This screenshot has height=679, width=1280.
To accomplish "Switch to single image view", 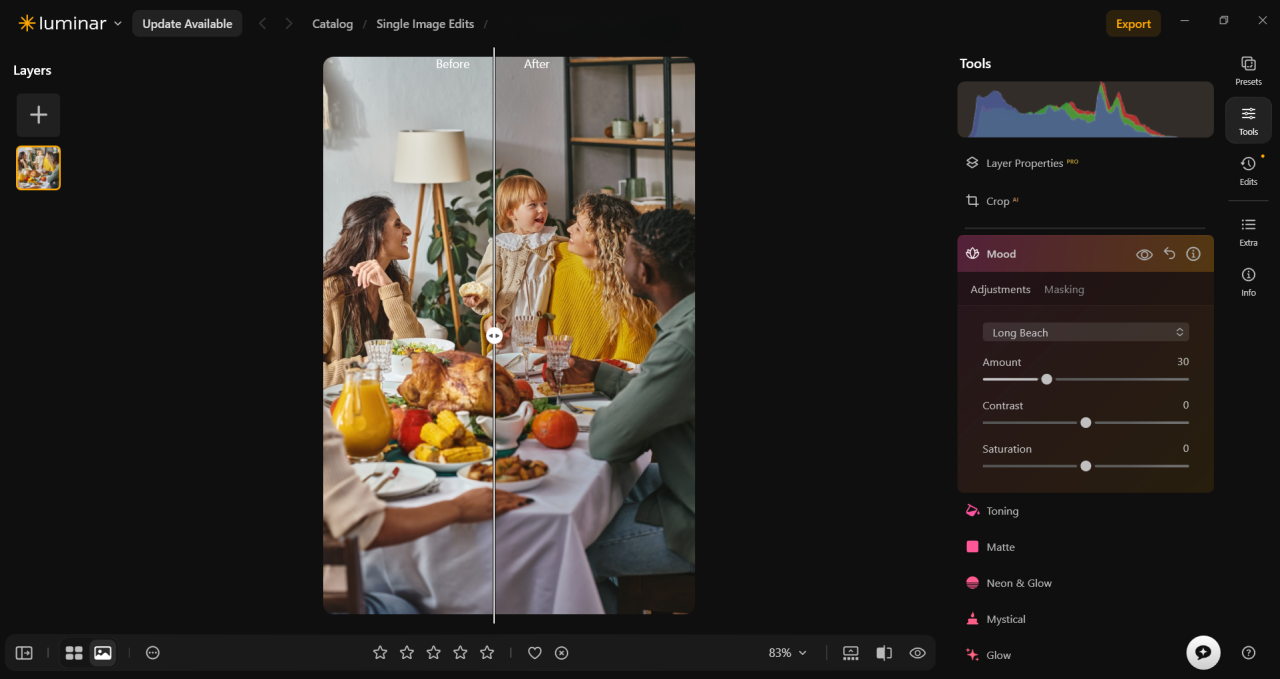I will coord(102,653).
